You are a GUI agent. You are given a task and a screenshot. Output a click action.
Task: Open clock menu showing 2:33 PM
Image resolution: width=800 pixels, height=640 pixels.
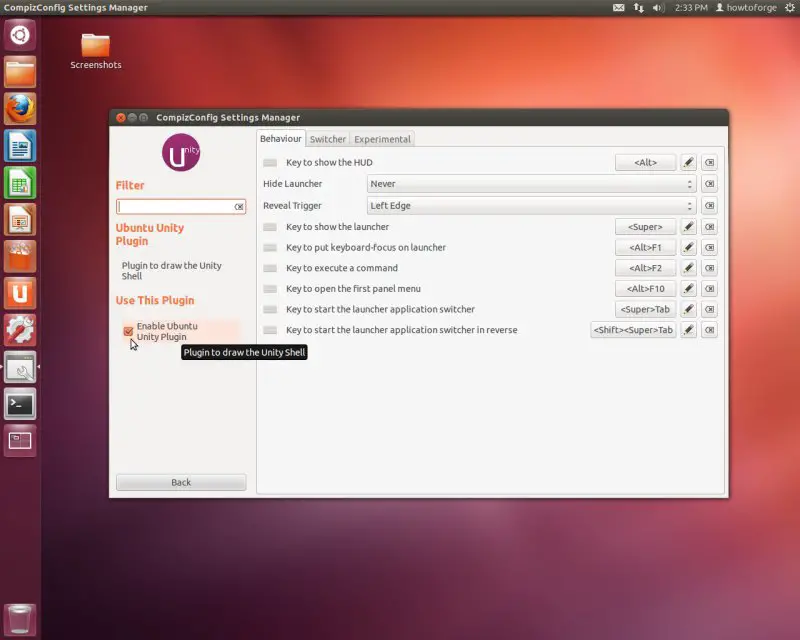click(x=691, y=8)
